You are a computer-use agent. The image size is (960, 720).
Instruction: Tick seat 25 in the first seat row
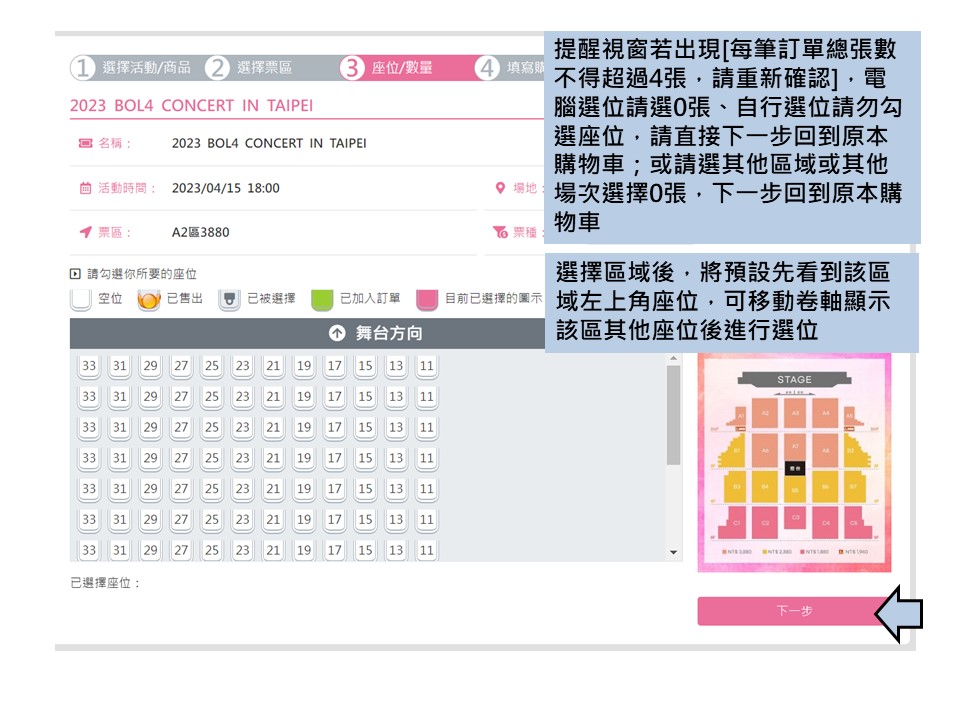tap(212, 366)
